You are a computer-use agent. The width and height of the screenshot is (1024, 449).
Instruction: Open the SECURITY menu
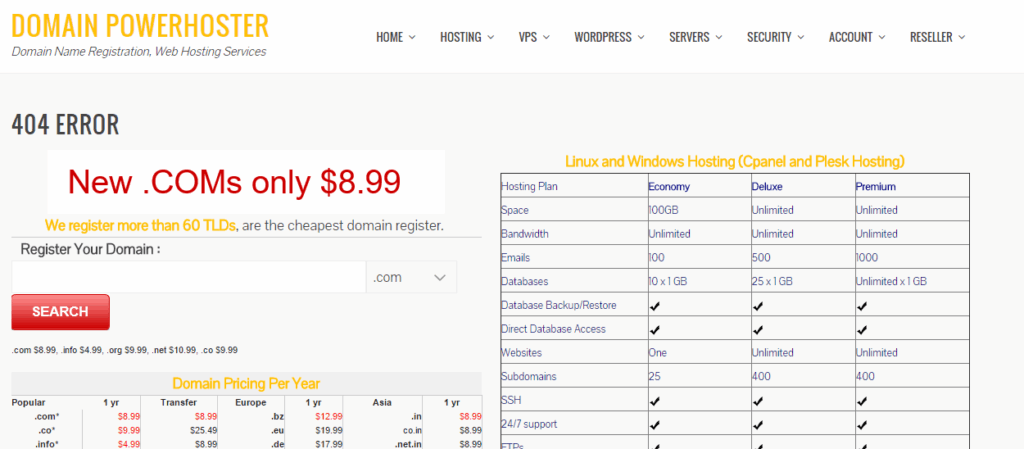775,37
